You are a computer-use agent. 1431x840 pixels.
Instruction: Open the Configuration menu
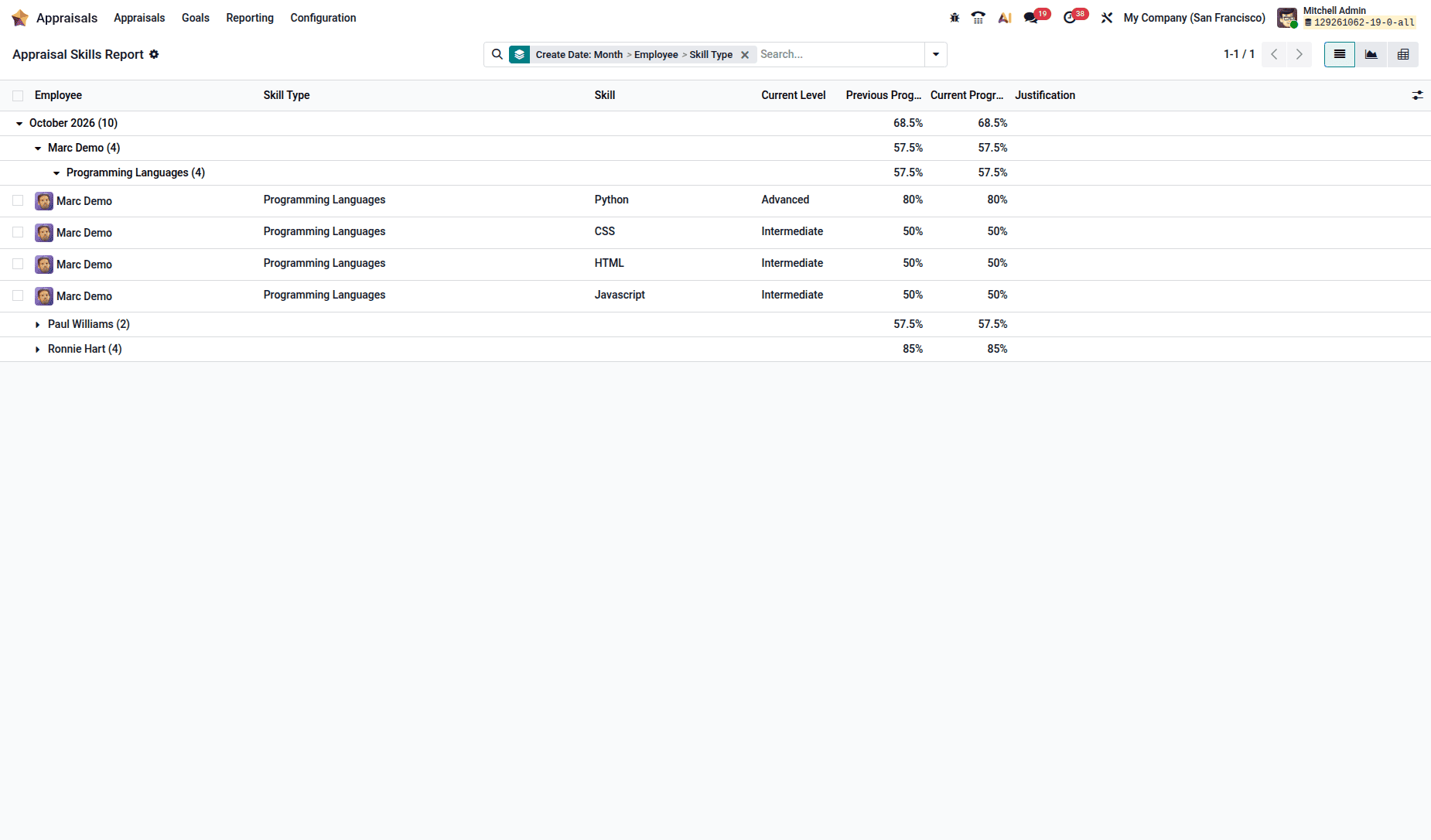coord(323,18)
